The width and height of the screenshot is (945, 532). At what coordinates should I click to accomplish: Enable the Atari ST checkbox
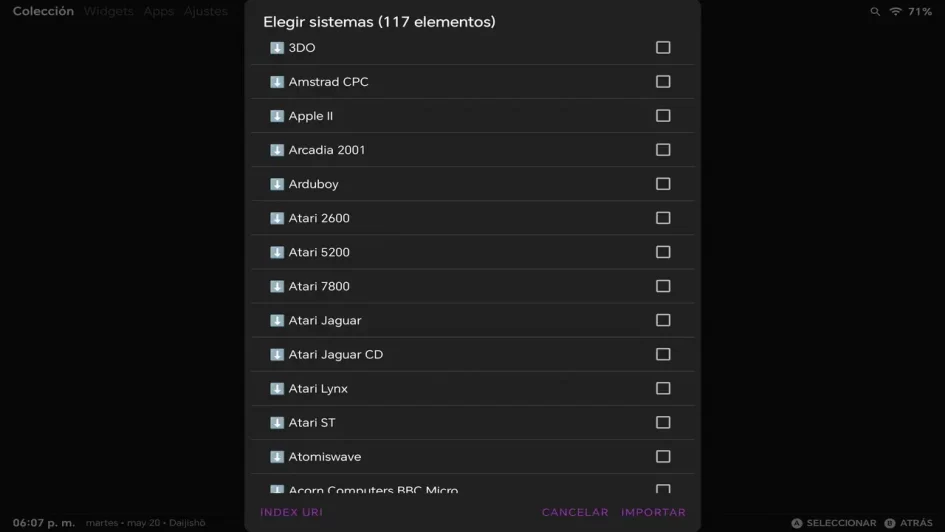click(x=663, y=422)
